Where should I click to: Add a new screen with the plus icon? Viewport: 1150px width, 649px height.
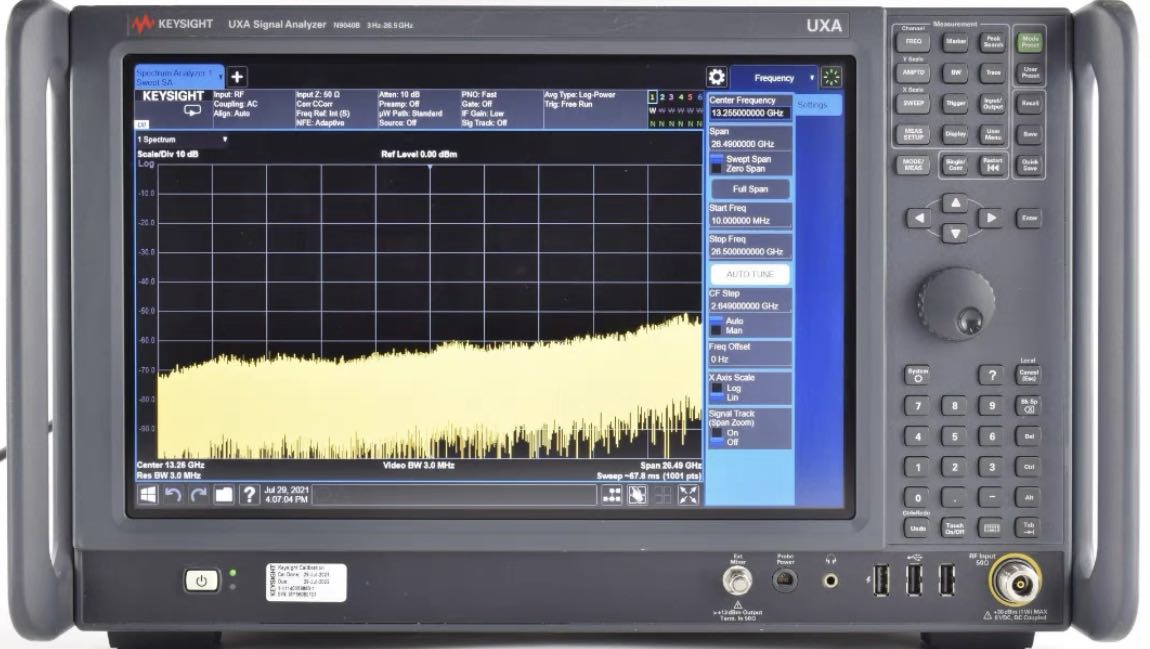(x=237, y=77)
